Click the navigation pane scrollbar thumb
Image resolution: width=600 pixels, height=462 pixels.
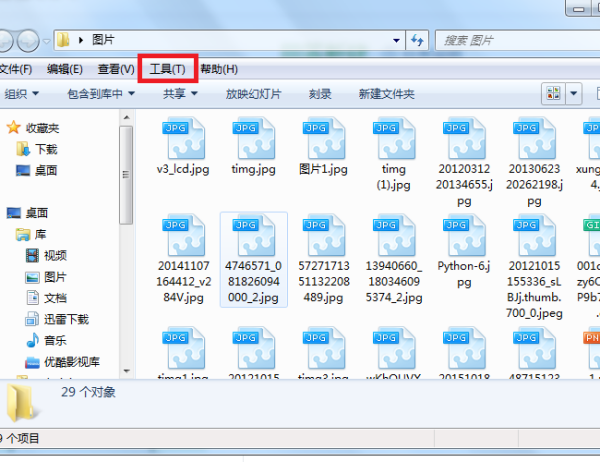pyautogui.click(x=126, y=175)
